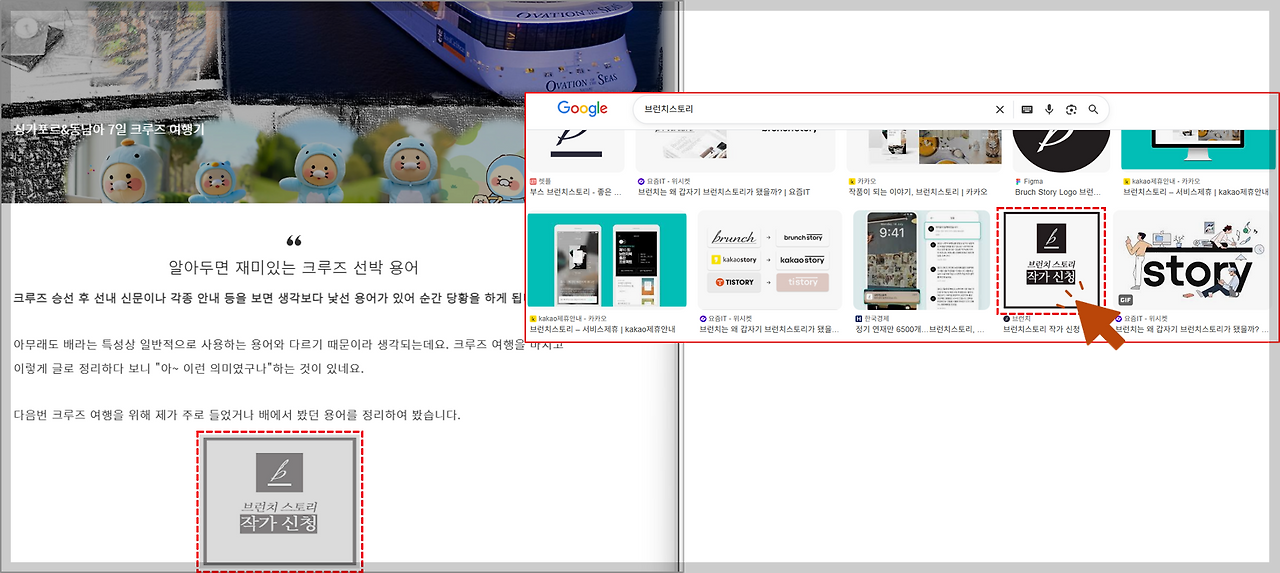Click the gray 브런치 스토리 작가 신청 image in blog post

click(280, 501)
